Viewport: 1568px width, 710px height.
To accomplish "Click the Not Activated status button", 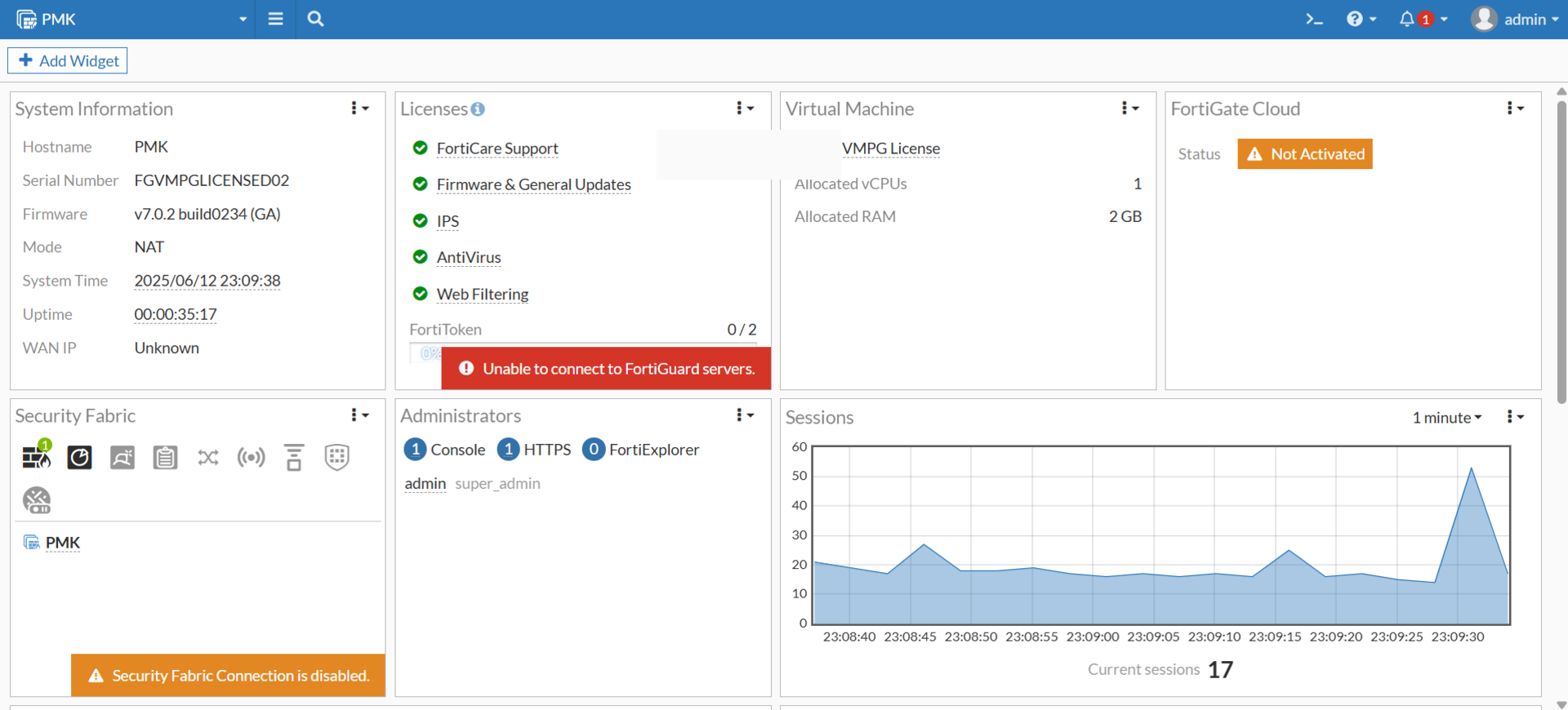I will tap(1304, 154).
